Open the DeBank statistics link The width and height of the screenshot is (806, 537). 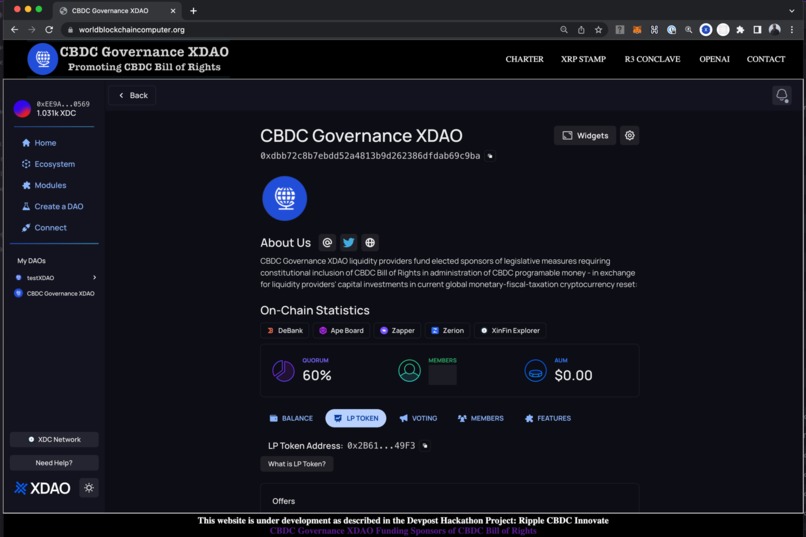click(x=285, y=330)
